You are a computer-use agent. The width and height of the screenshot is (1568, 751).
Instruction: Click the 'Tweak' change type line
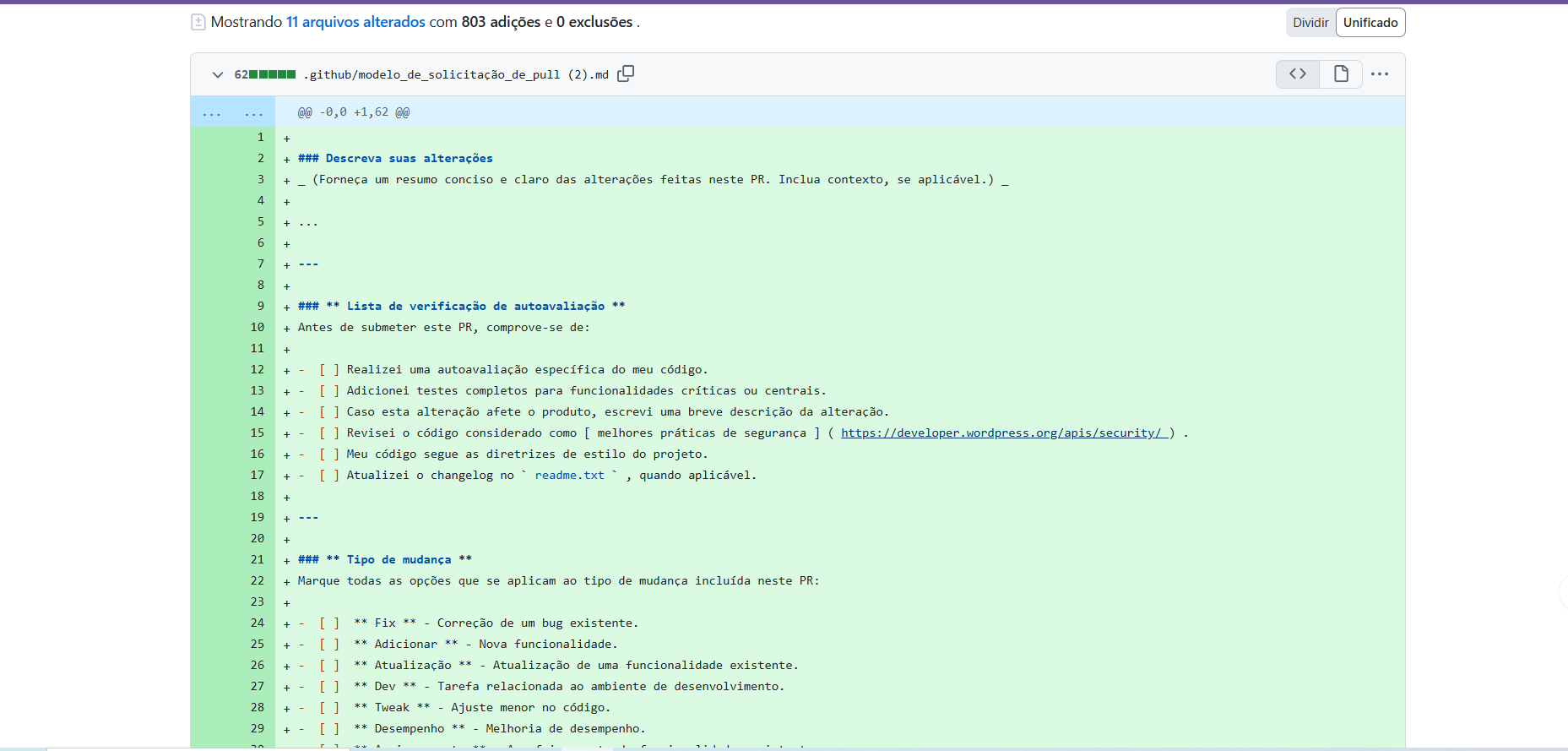[x=482, y=707]
